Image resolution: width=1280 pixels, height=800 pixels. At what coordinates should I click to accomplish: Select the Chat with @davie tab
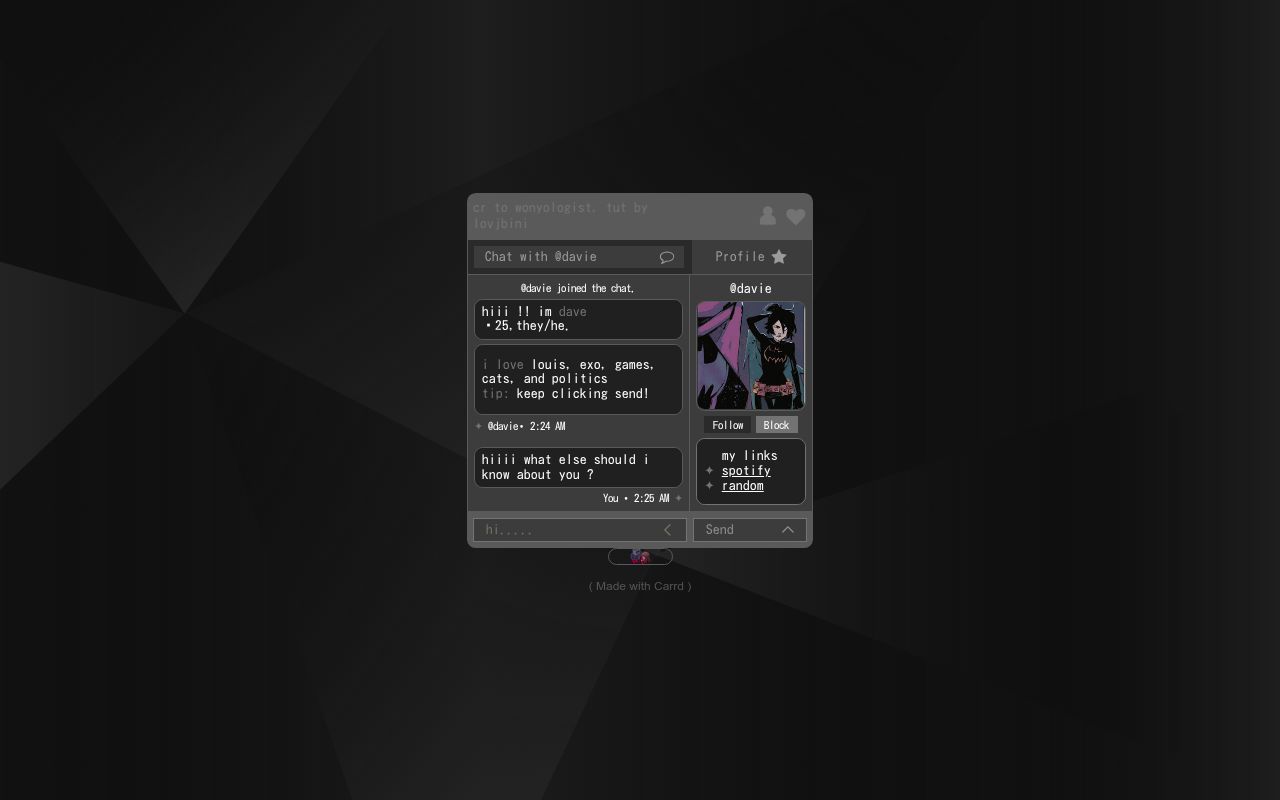[560, 257]
